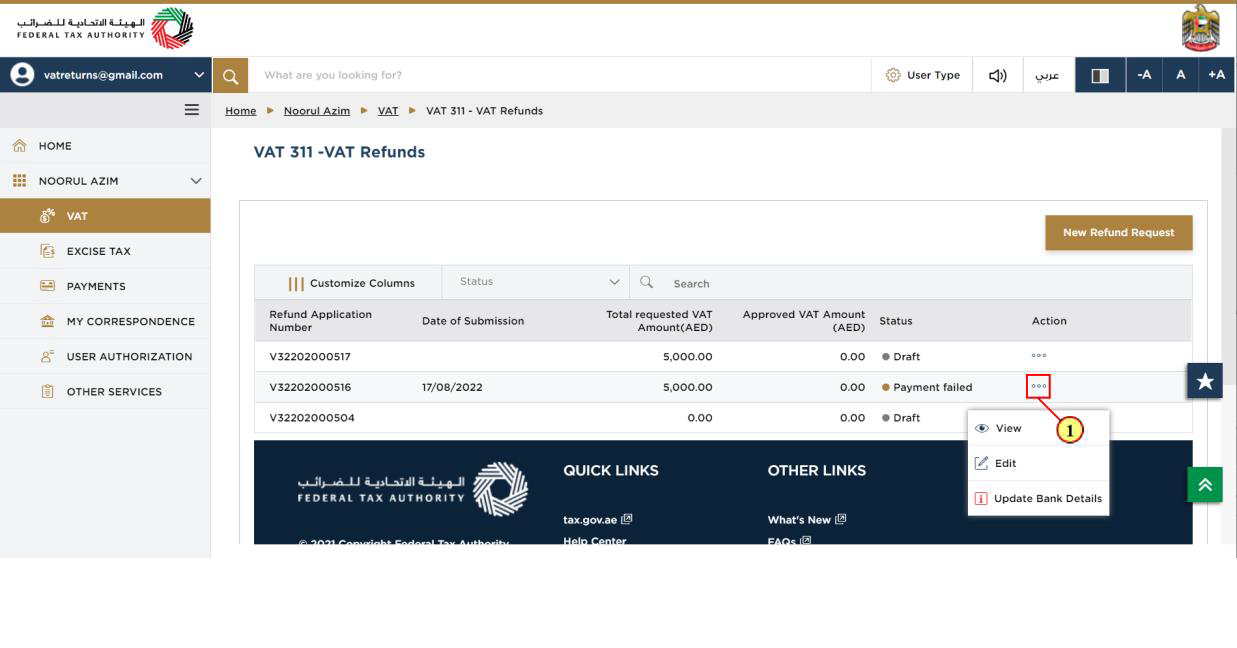The height and width of the screenshot is (648, 1237).
Task: Switch language to Arabic (عربي)
Action: pyautogui.click(x=1047, y=75)
